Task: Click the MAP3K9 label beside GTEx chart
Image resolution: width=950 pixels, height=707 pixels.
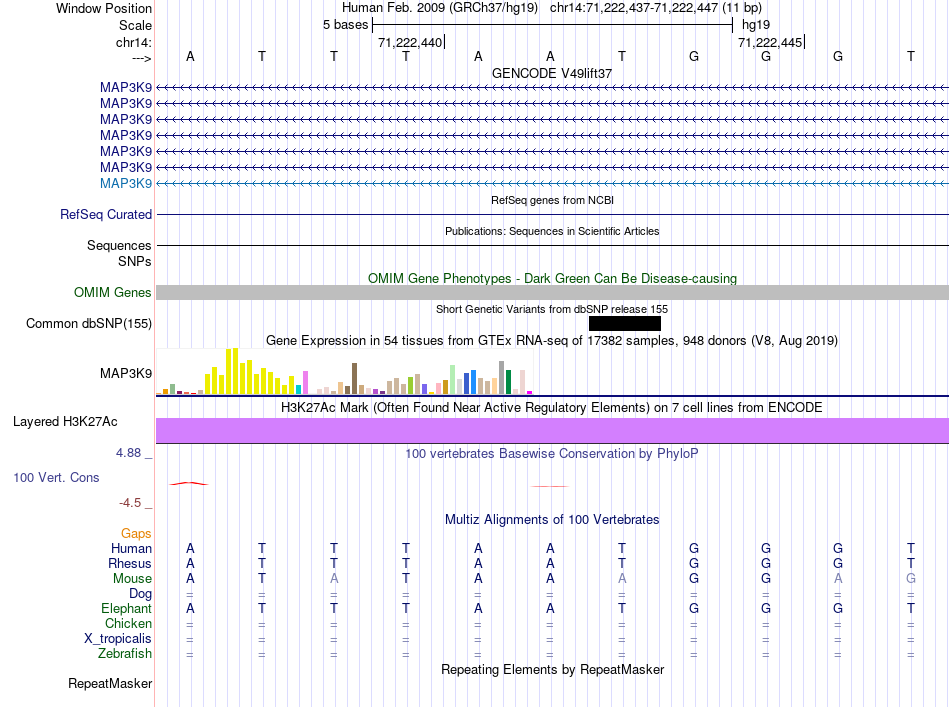Action: [126, 373]
